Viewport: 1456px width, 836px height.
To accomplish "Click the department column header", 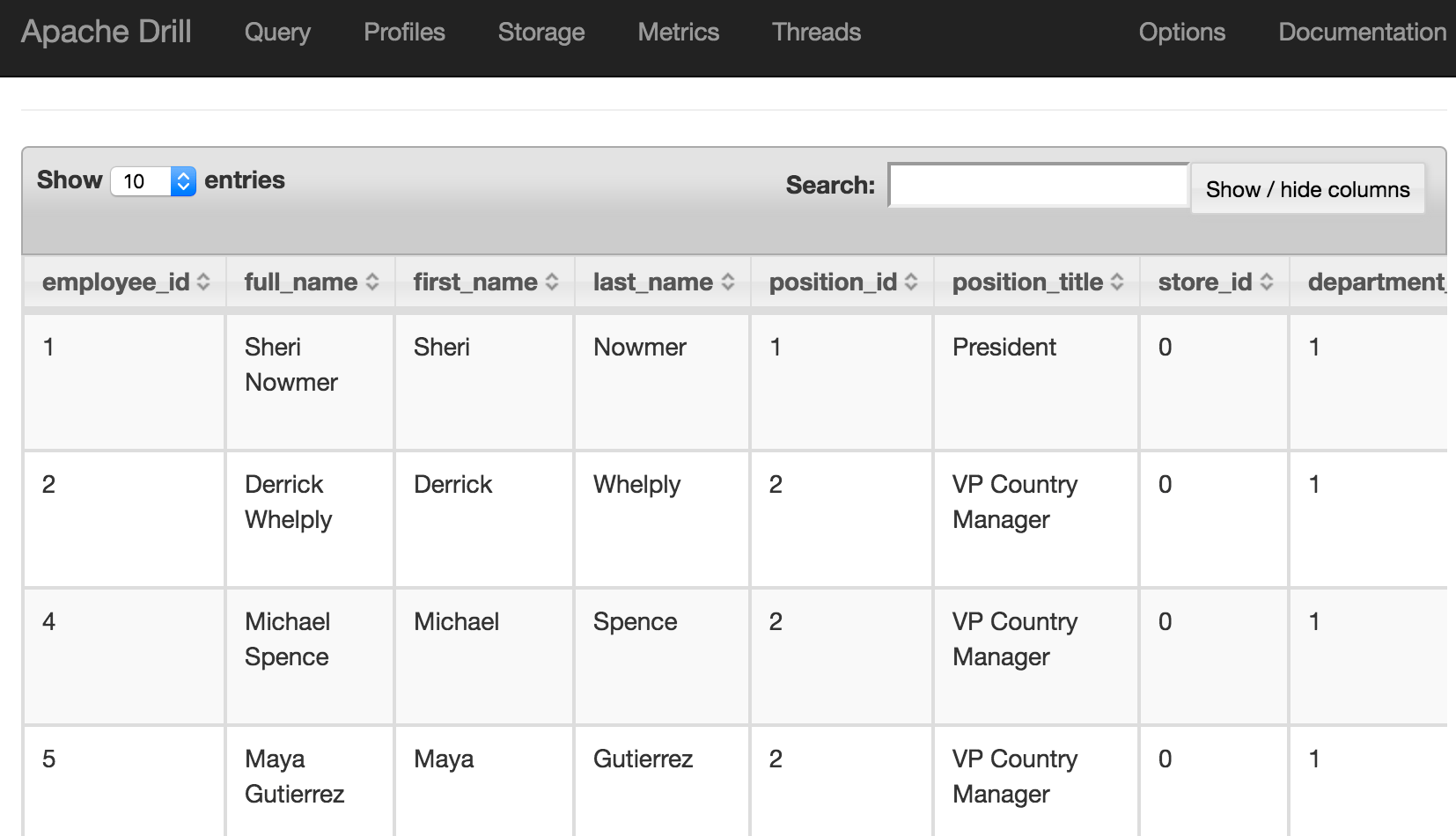I will tap(1375, 282).
